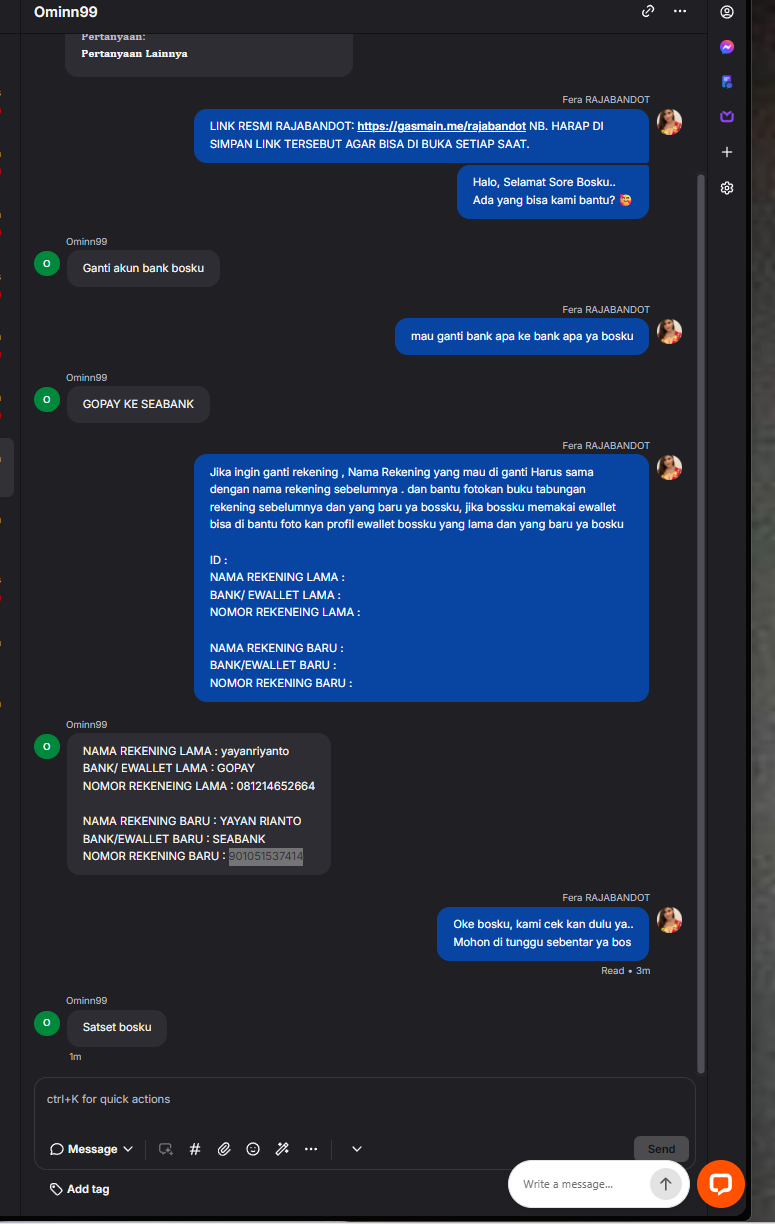Click the purple mailbox app icon in sidebar
775x1224 pixels.
(727, 117)
